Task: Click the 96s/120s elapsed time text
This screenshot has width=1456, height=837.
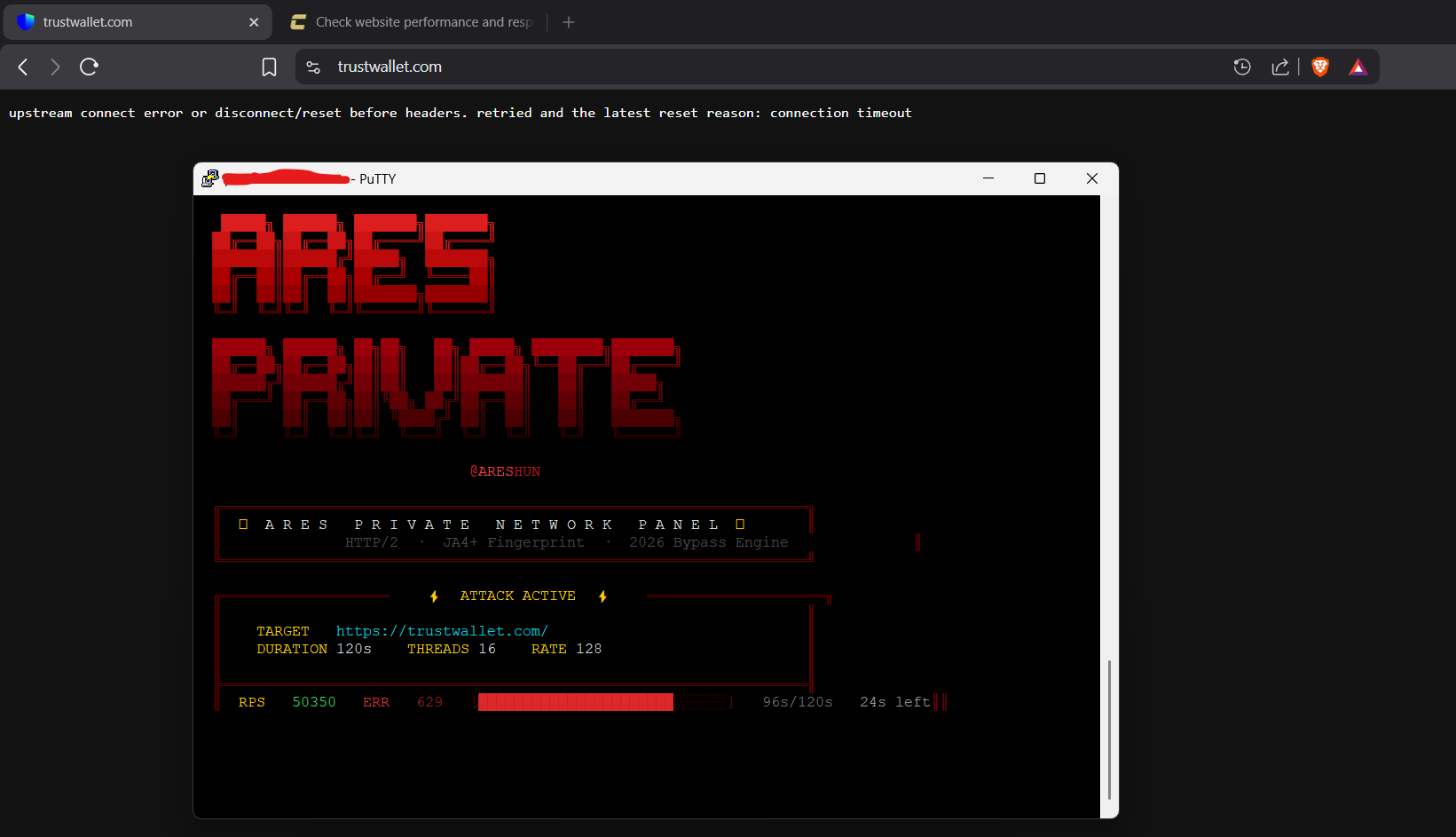Action: pyautogui.click(x=798, y=702)
